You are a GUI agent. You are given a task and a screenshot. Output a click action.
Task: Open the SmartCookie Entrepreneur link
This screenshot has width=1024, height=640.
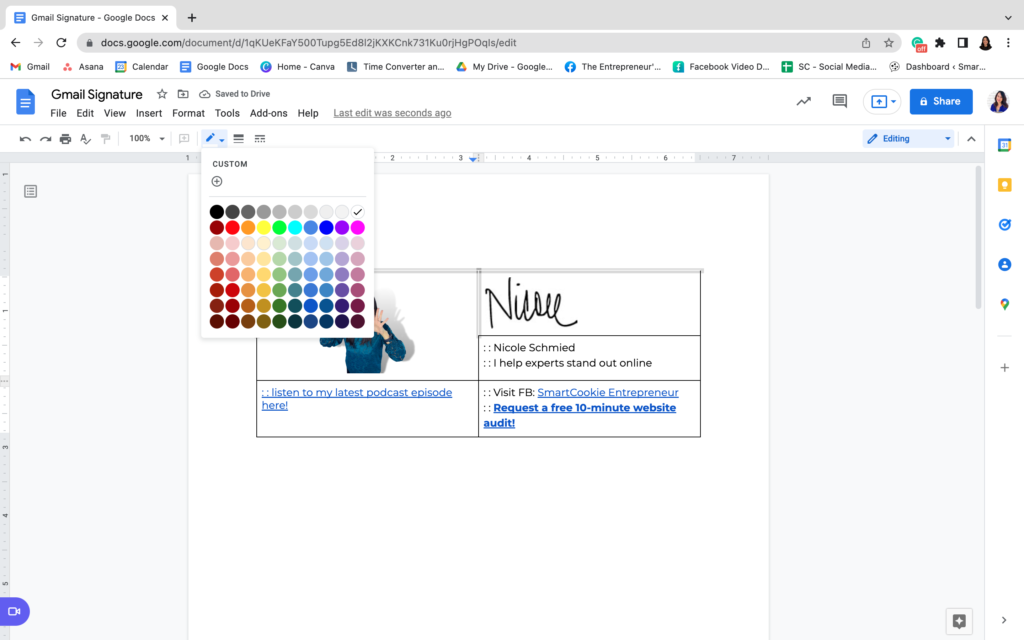point(607,392)
